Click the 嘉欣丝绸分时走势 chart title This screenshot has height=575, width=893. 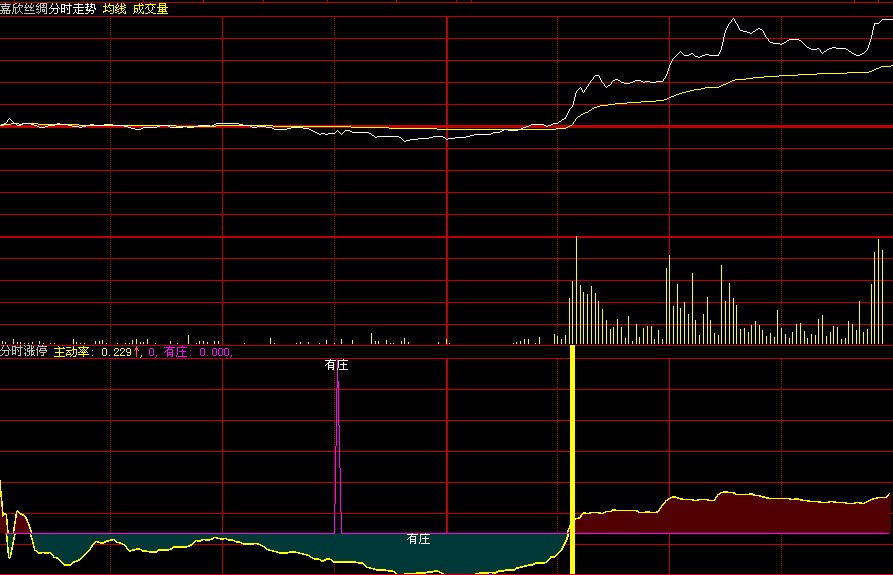coord(48,9)
